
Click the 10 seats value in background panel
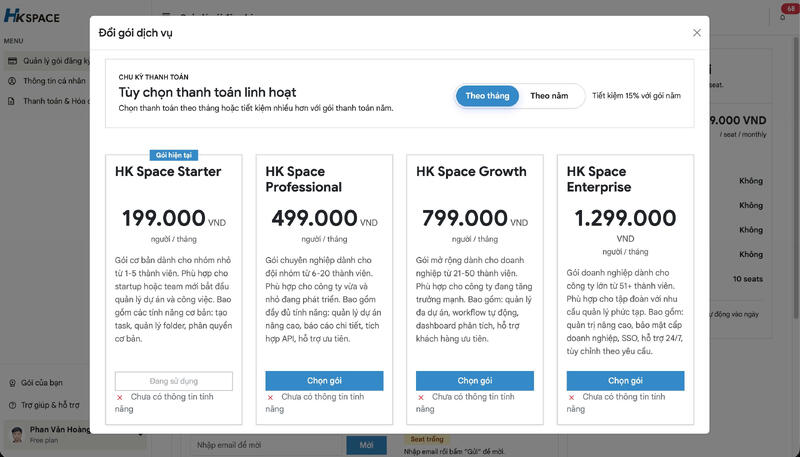748,279
